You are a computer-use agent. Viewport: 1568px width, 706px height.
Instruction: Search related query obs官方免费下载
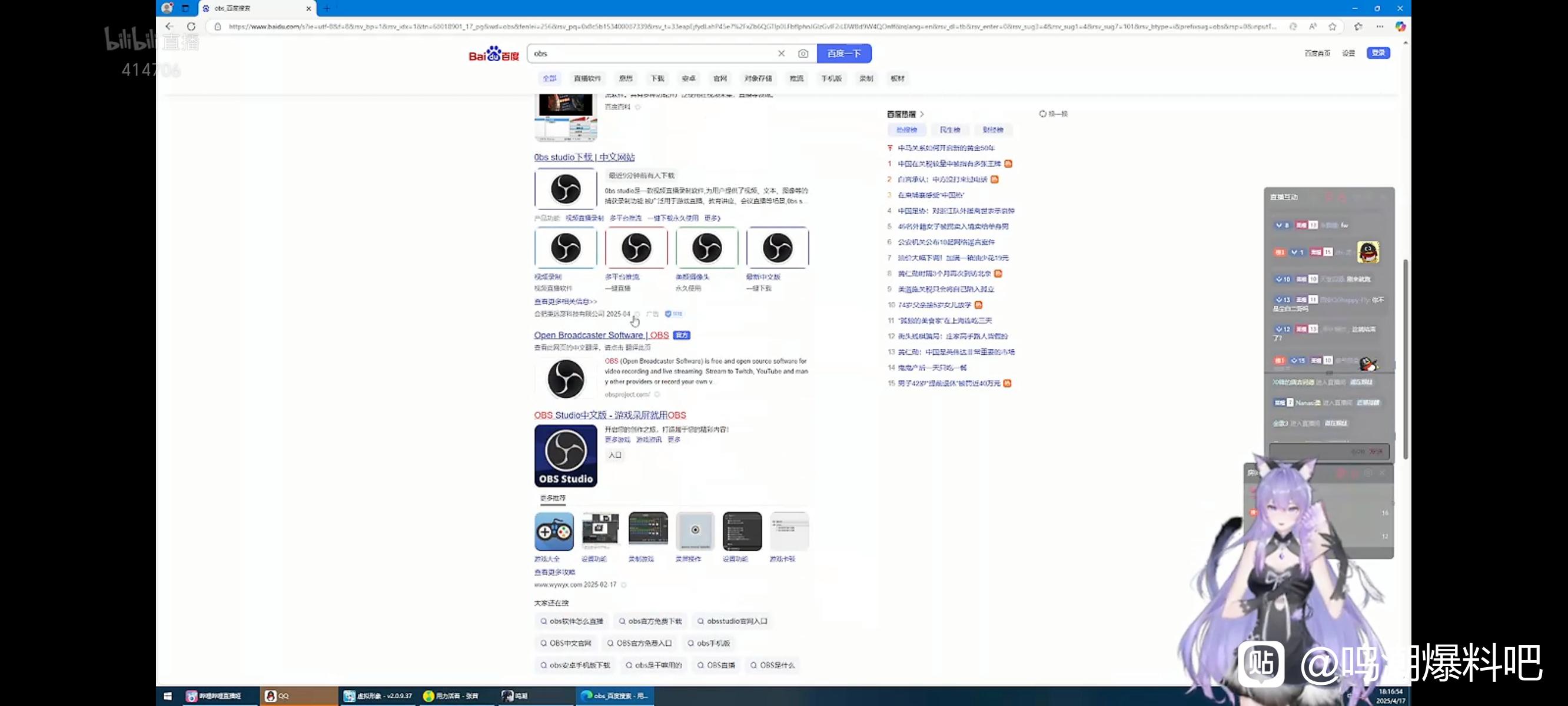pos(650,621)
